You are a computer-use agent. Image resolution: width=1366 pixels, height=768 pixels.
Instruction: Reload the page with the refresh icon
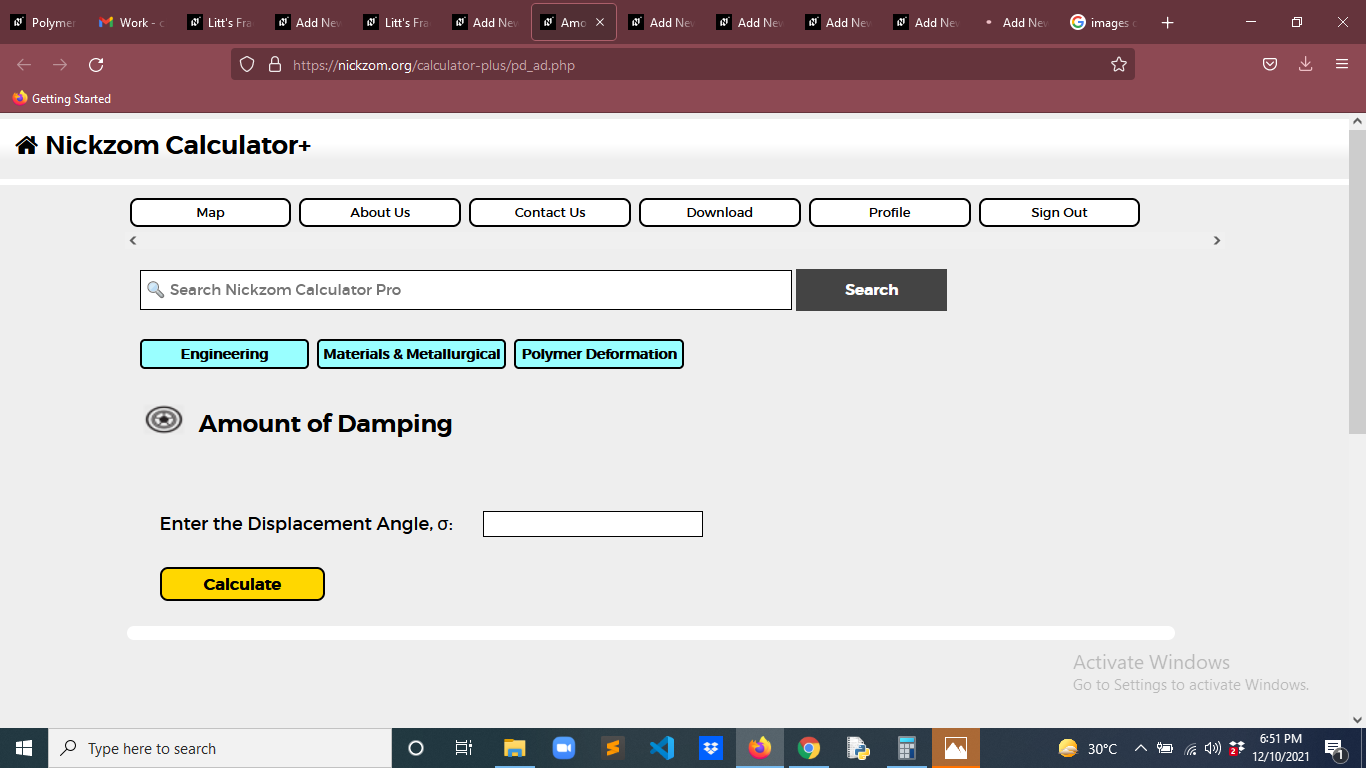(96, 65)
